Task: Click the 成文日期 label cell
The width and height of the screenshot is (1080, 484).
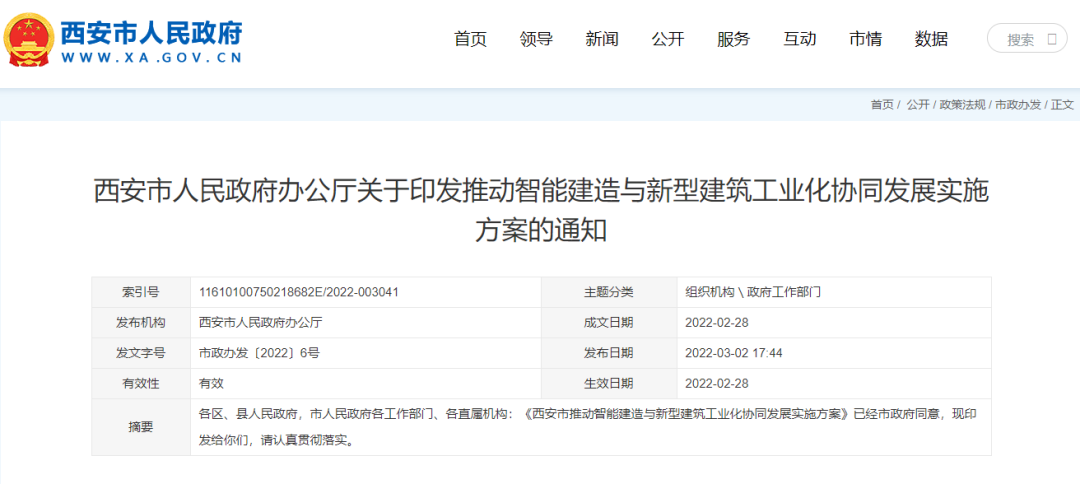Action: tap(609, 322)
